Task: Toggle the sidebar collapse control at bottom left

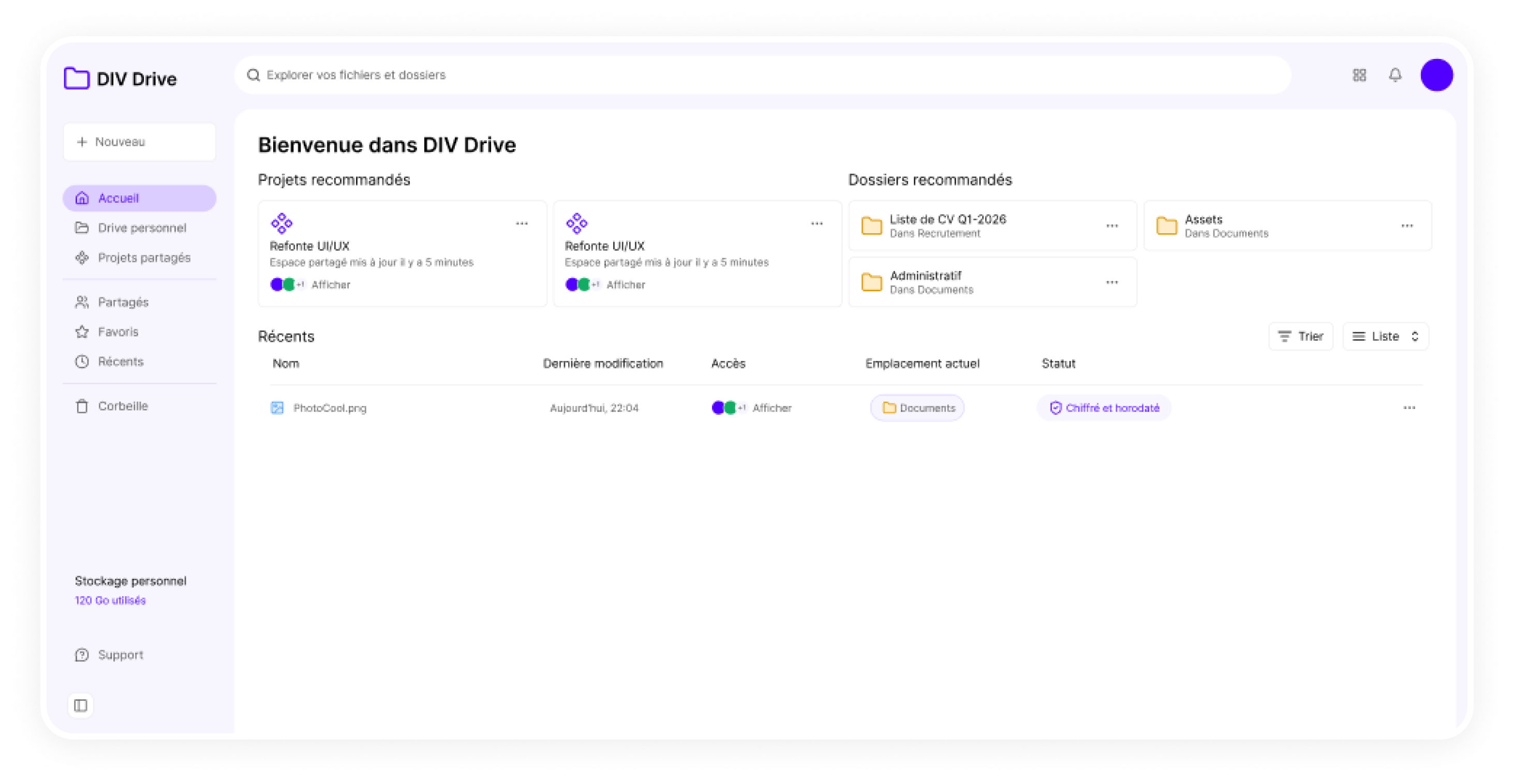Action: pyautogui.click(x=81, y=706)
